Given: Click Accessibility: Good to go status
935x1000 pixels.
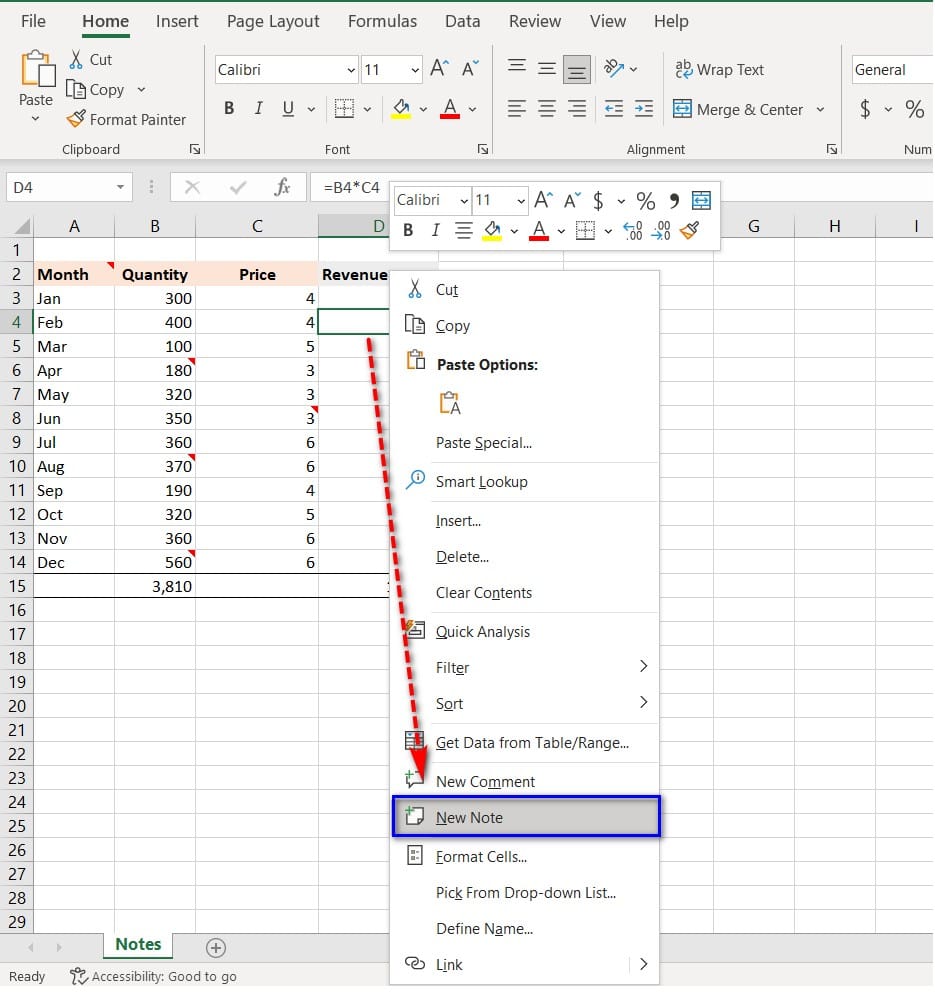Looking at the screenshot, I should [153, 976].
